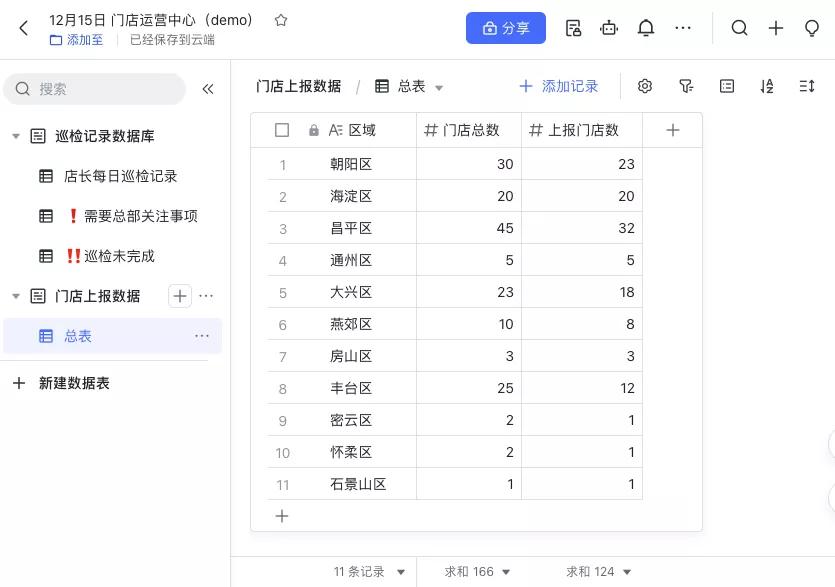
Task: Click the automation robot icon in the top bar
Action: pyautogui.click(x=609, y=28)
